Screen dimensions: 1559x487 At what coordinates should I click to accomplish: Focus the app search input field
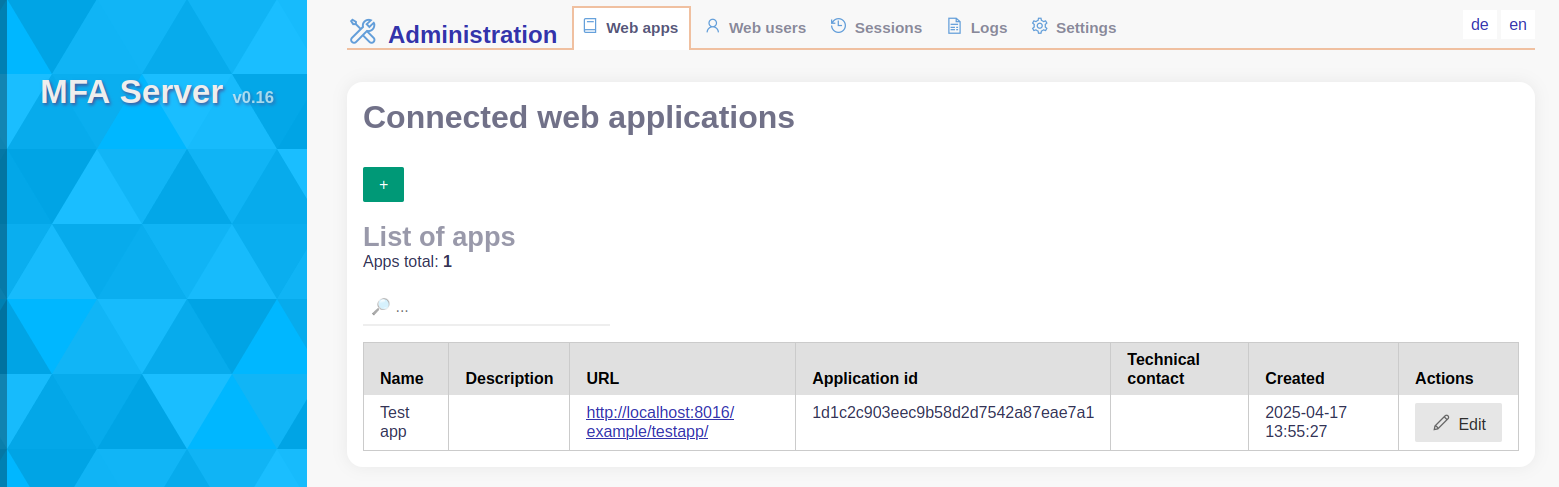486,307
